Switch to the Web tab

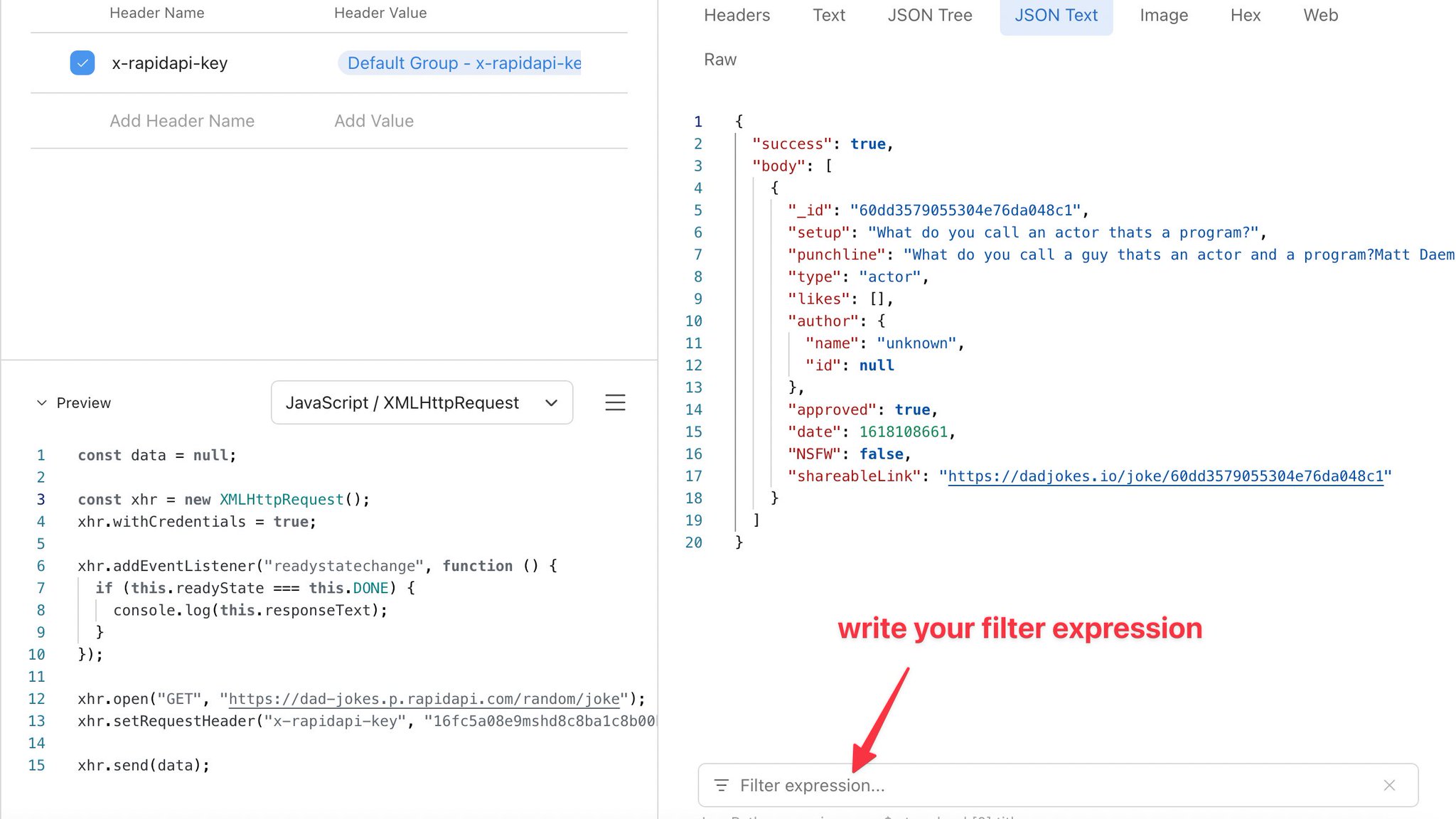1320,15
